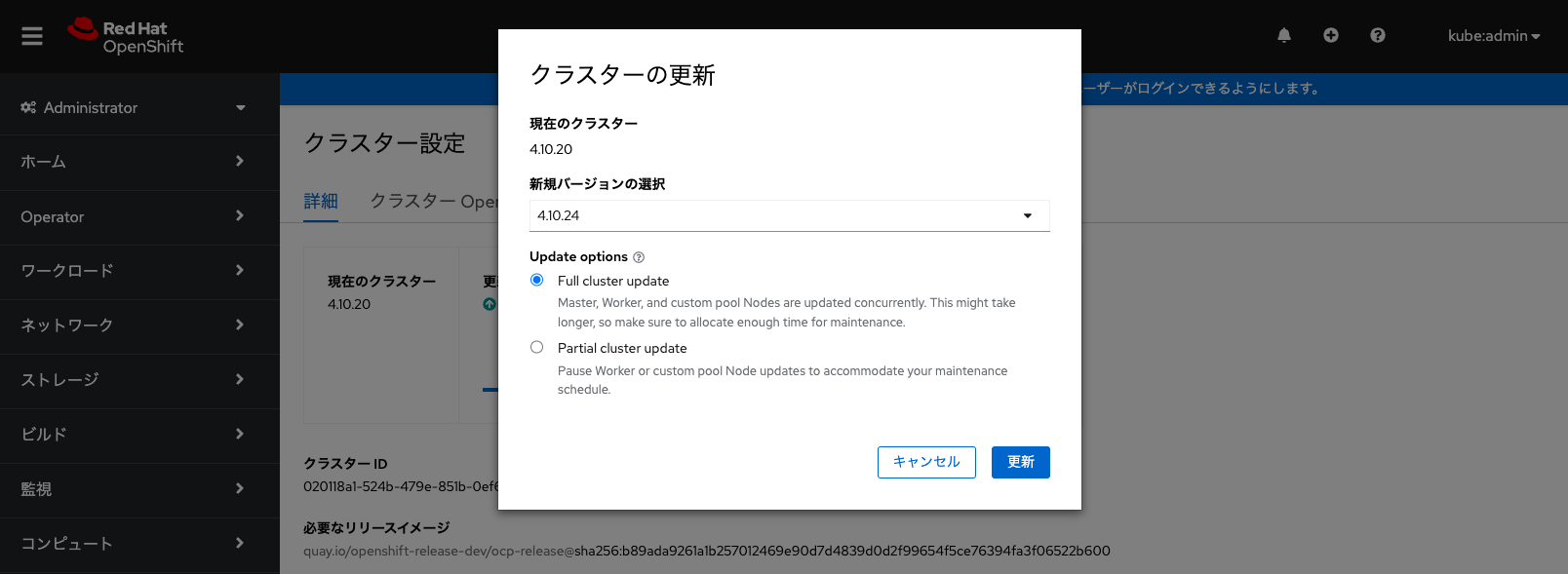Click the blue login notice banner text
The image size is (1568, 574).
tap(1202, 89)
